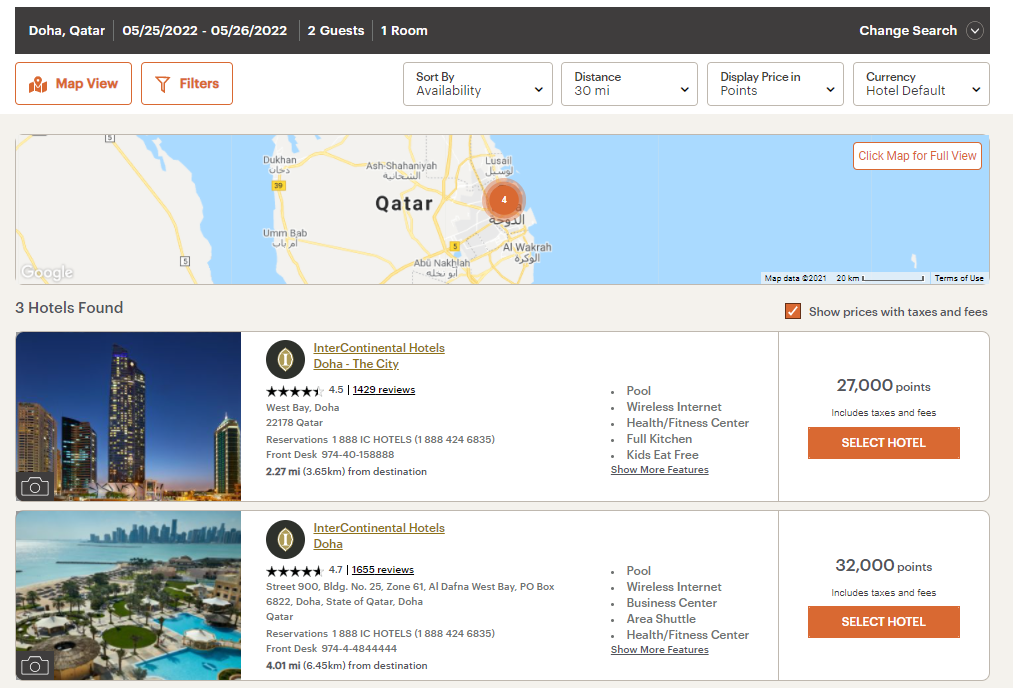Click InterContinental logo for Doha - The City

click(x=285, y=359)
